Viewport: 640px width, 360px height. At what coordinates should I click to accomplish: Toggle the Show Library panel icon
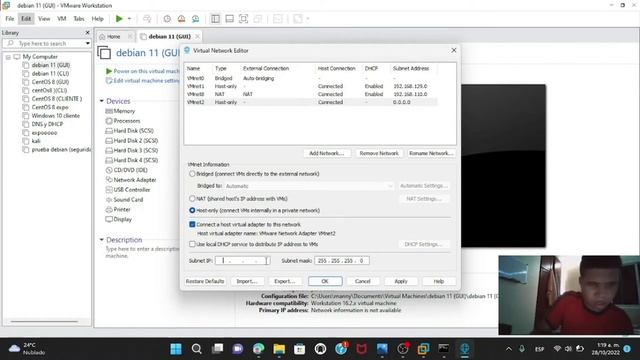[215, 19]
